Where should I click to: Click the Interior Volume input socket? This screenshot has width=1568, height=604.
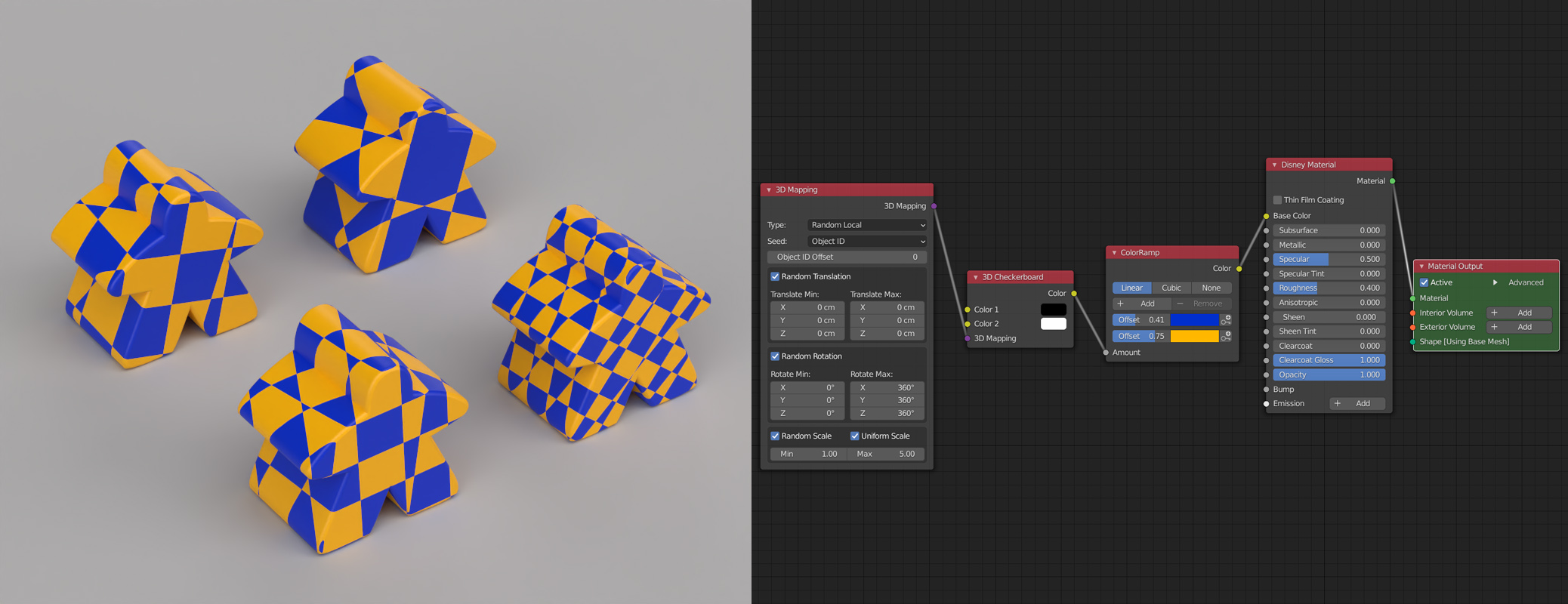(x=1412, y=313)
